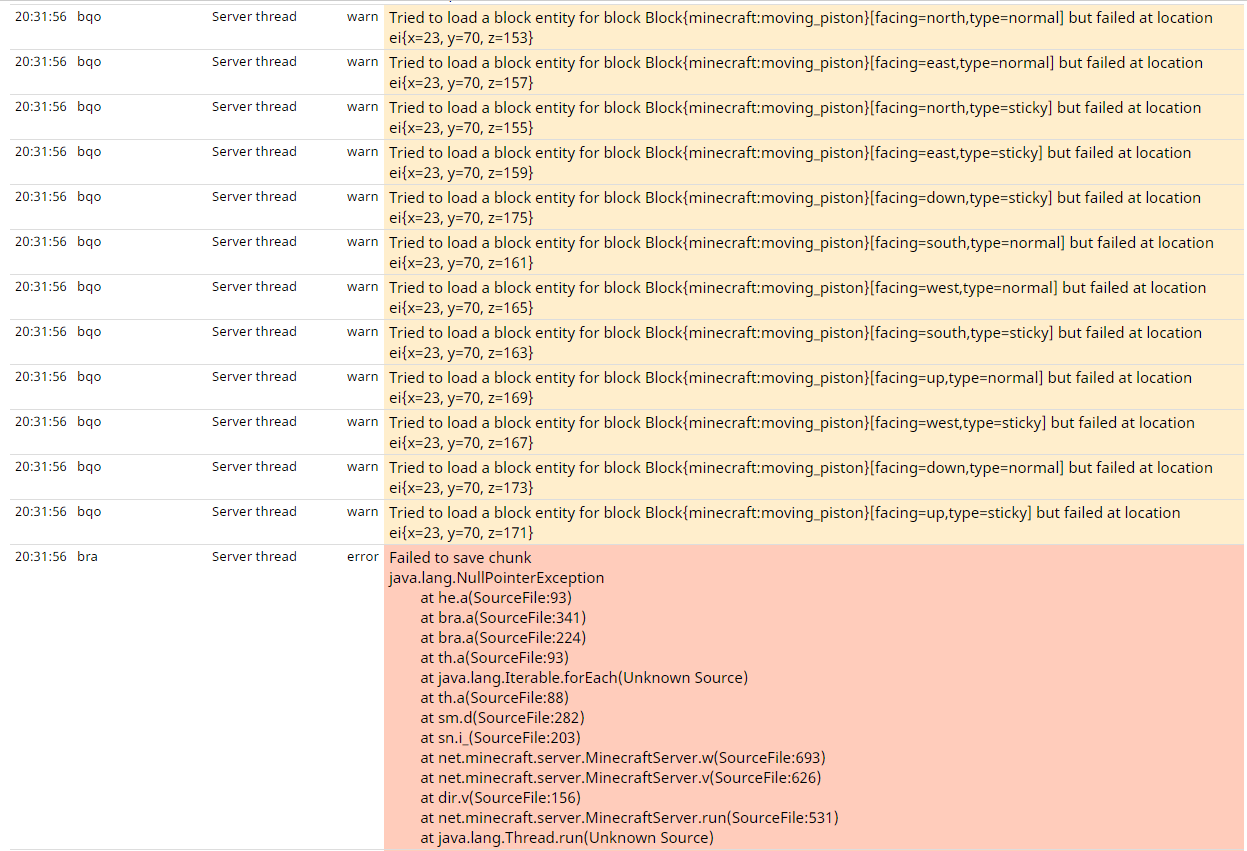Select stack trace line 'at sm.d(SourceFile:282)'
The width and height of the screenshot is (1247, 851).
point(502,718)
